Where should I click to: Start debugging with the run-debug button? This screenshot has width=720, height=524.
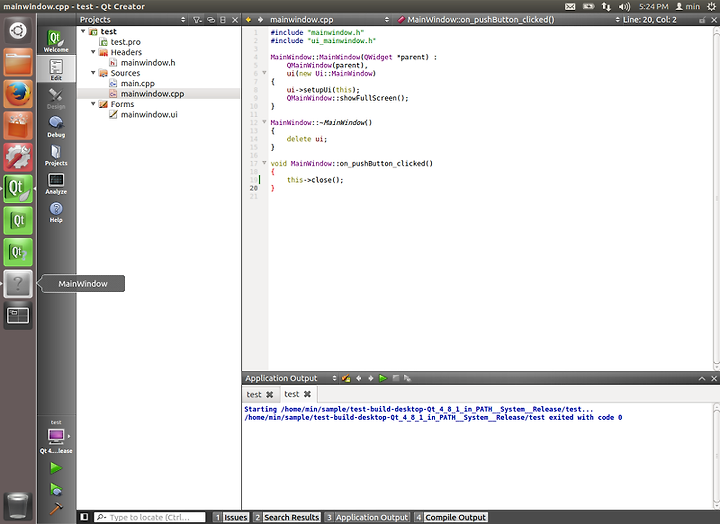(x=56, y=490)
